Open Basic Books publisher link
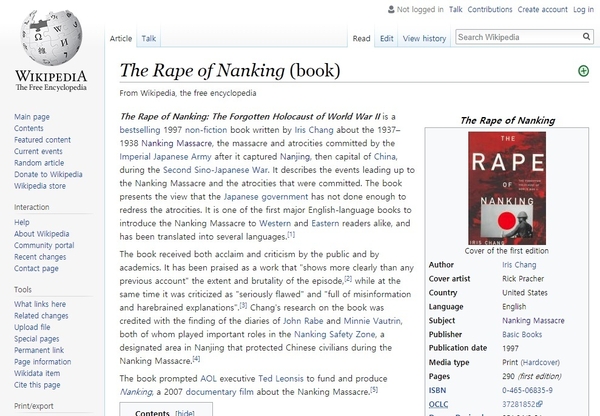 click(x=522, y=334)
